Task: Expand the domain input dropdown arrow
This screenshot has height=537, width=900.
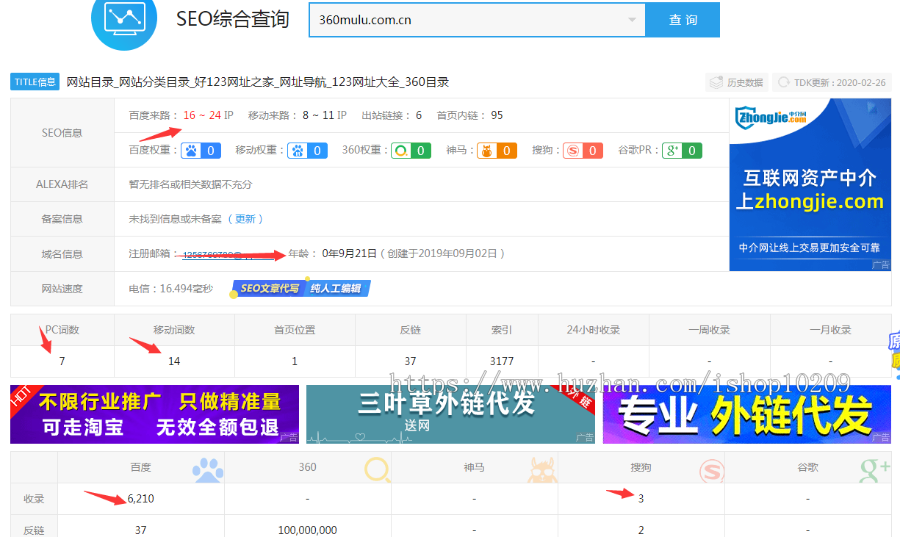Action: click(631, 20)
